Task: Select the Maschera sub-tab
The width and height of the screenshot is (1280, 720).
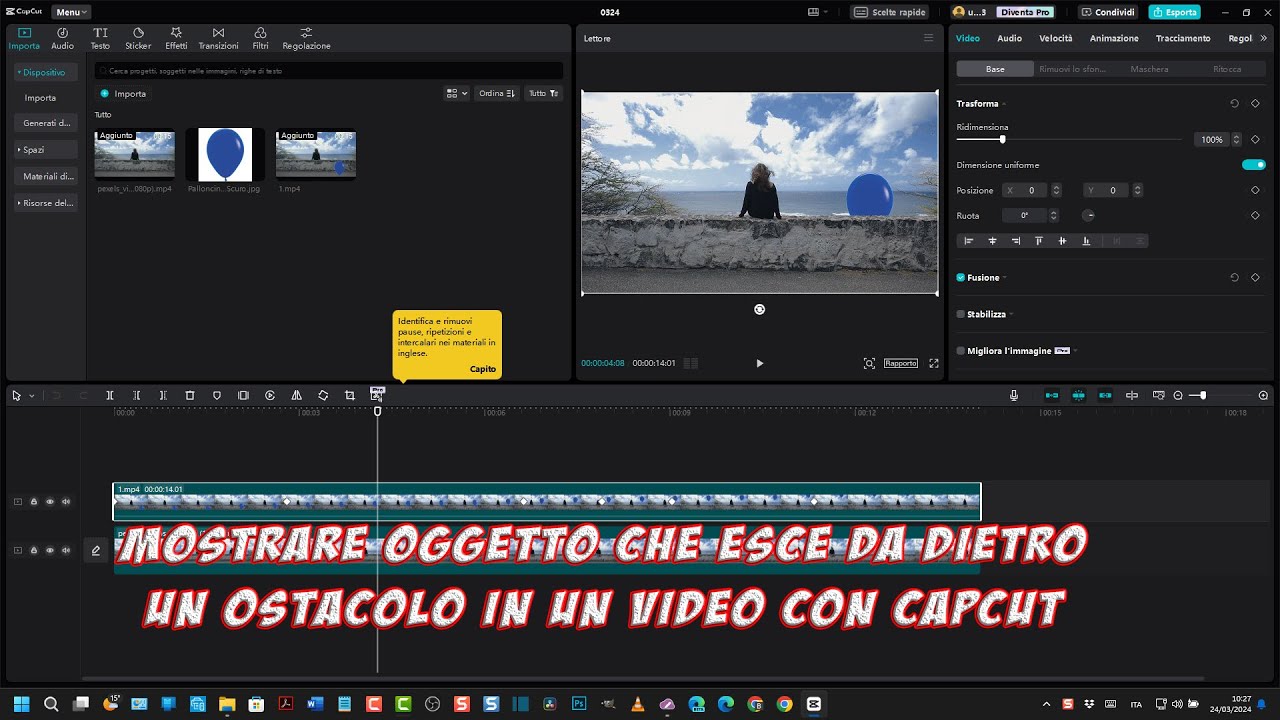Action: (1149, 69)
